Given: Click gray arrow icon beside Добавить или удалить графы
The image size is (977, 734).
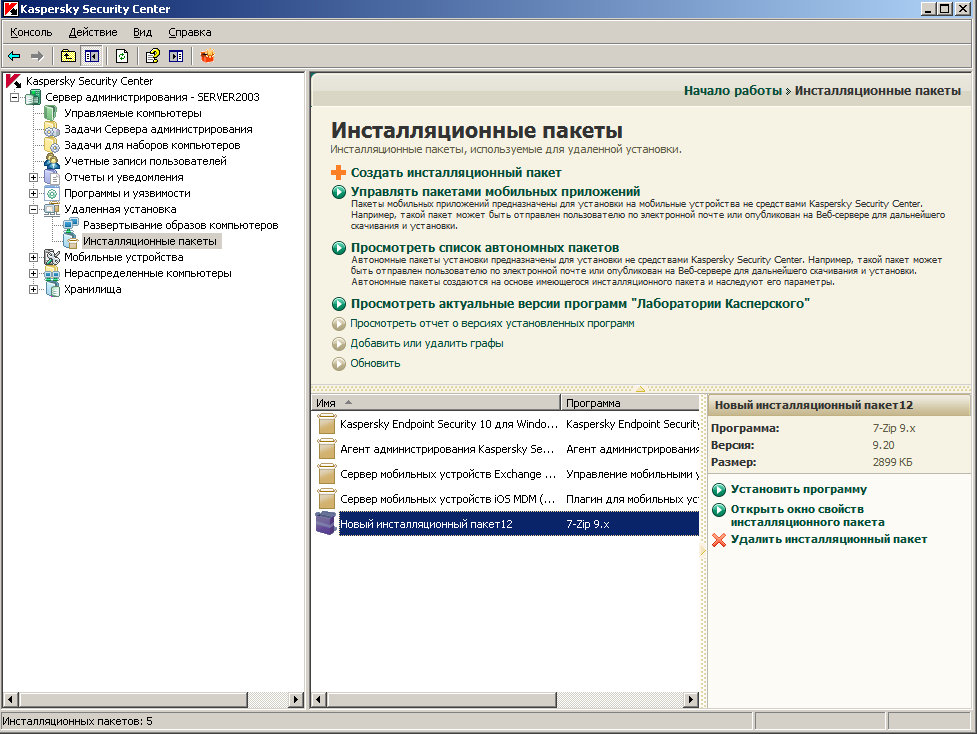Looking at the screenshot, I should (338, 343).
